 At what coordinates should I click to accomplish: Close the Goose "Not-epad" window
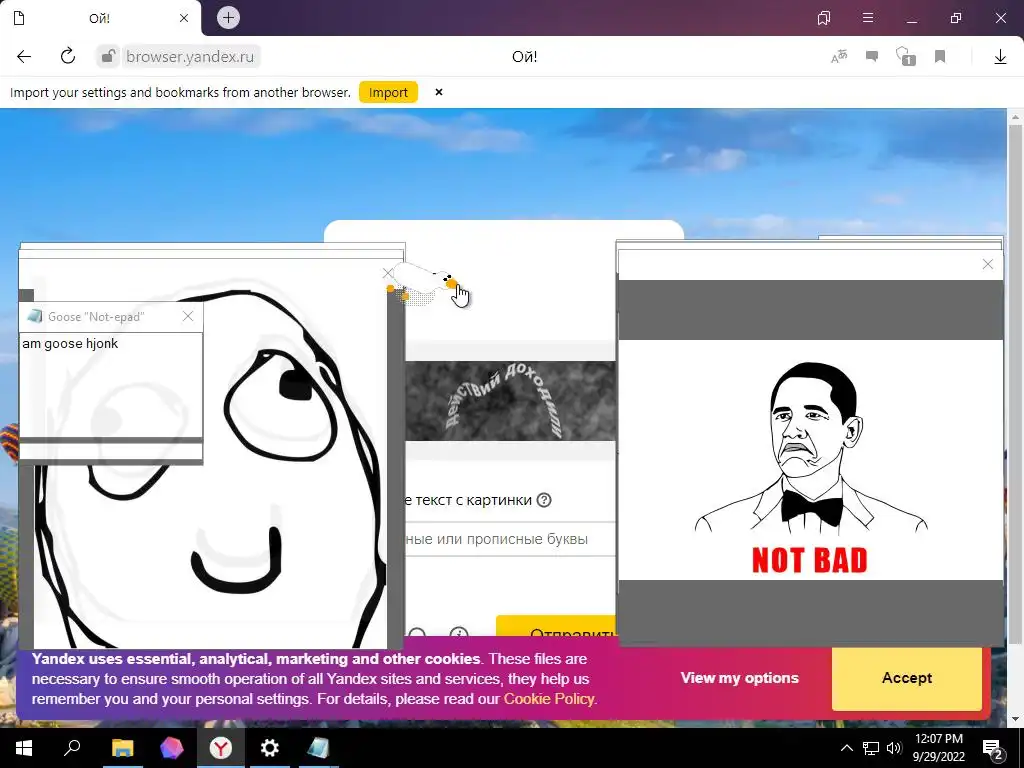pos(188,316)
